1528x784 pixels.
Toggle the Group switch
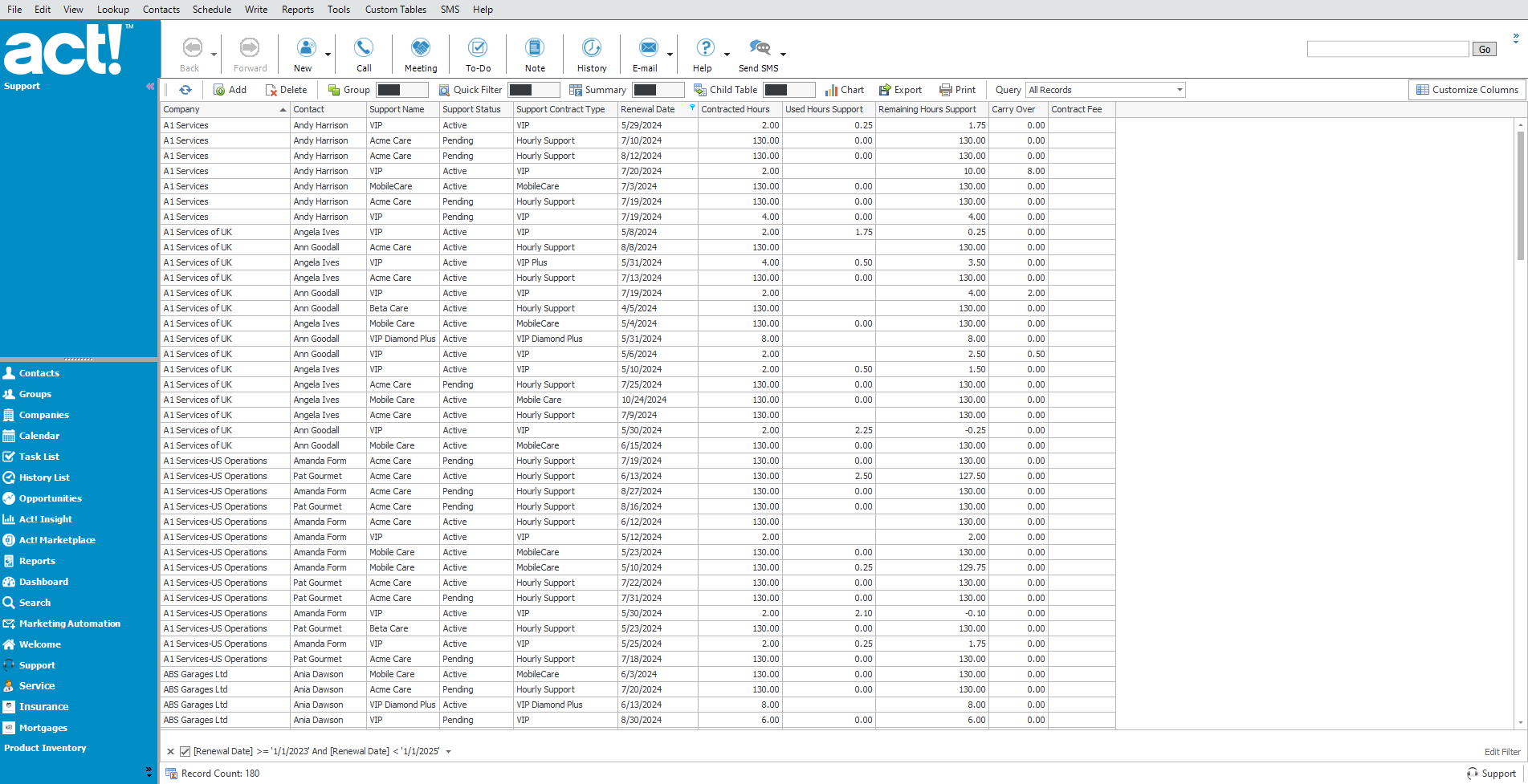tap(402, 90)
